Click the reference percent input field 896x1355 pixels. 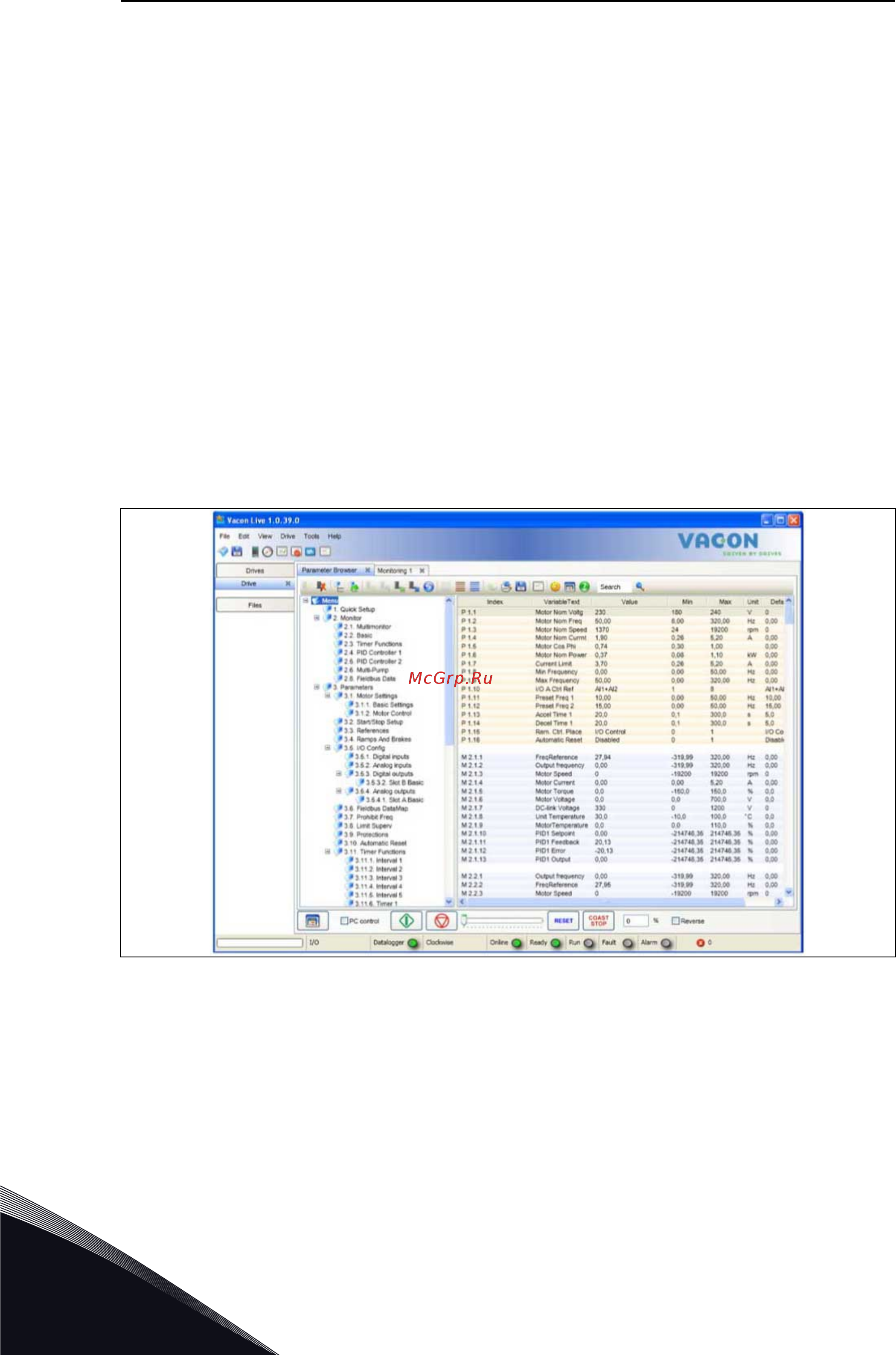tap(635, 921)
